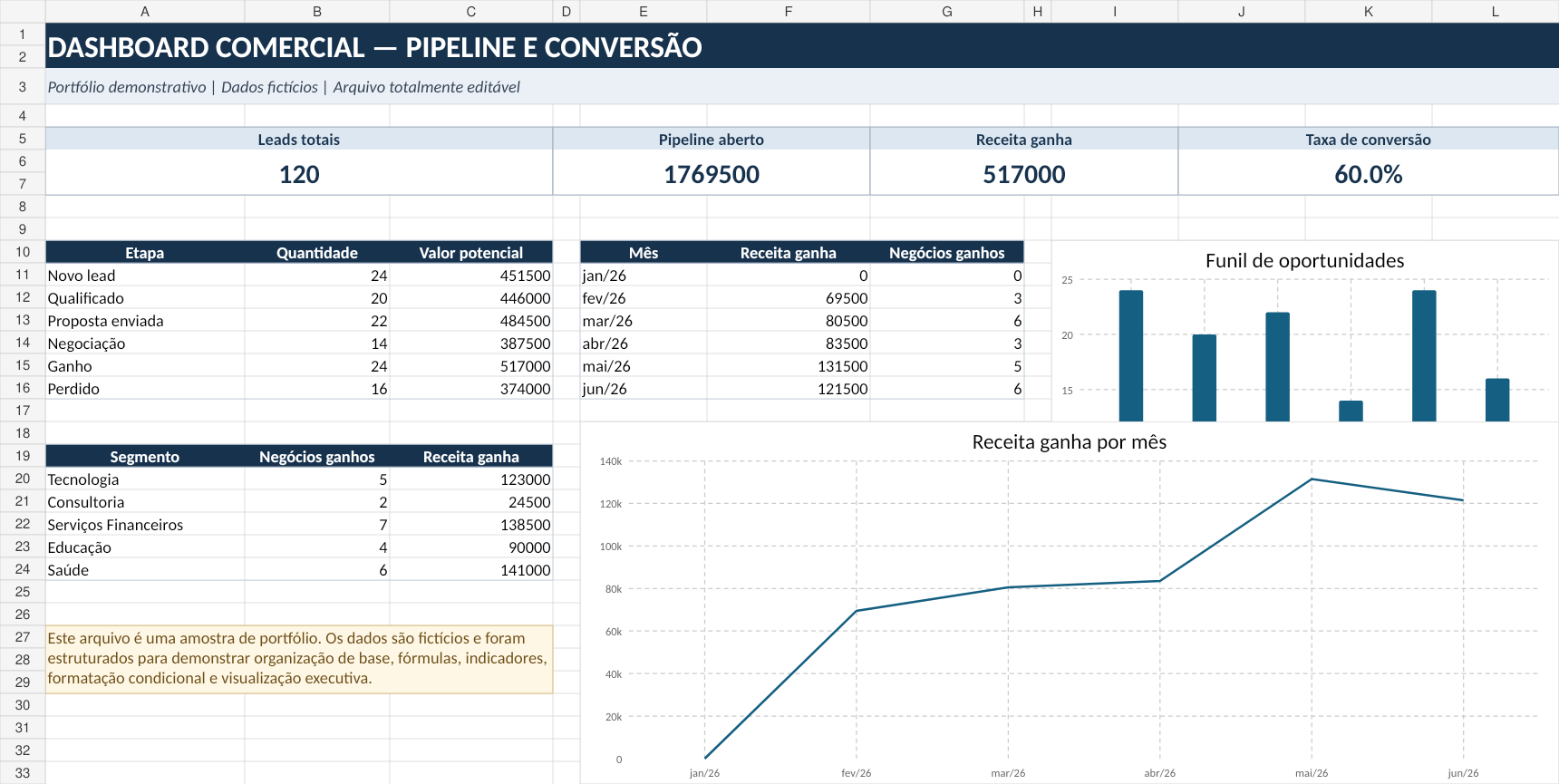Image resolution: width=1559 pixels, height=784 pixels.
Task: Select the KPI value 517000
Action: (x=1024, y=173)
